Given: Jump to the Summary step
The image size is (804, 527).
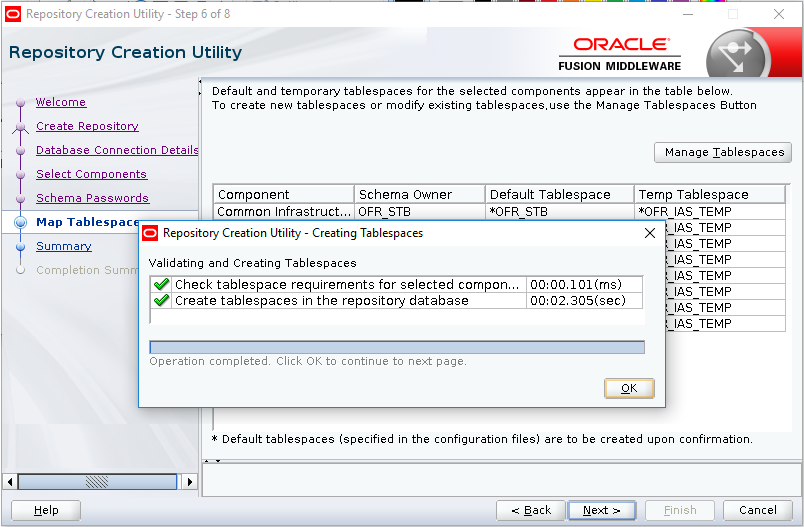Looking at the screenshot, I should click(x=63, y=246).
